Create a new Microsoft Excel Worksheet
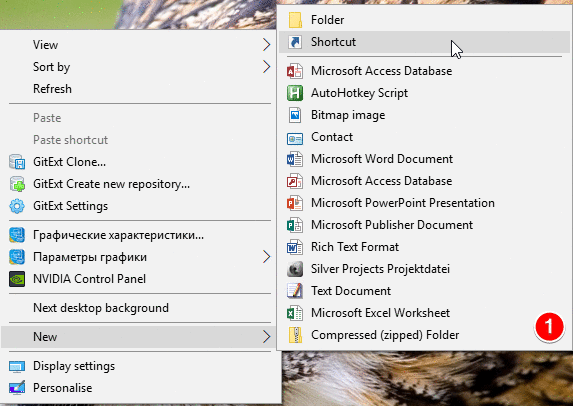 click(424, 313)
